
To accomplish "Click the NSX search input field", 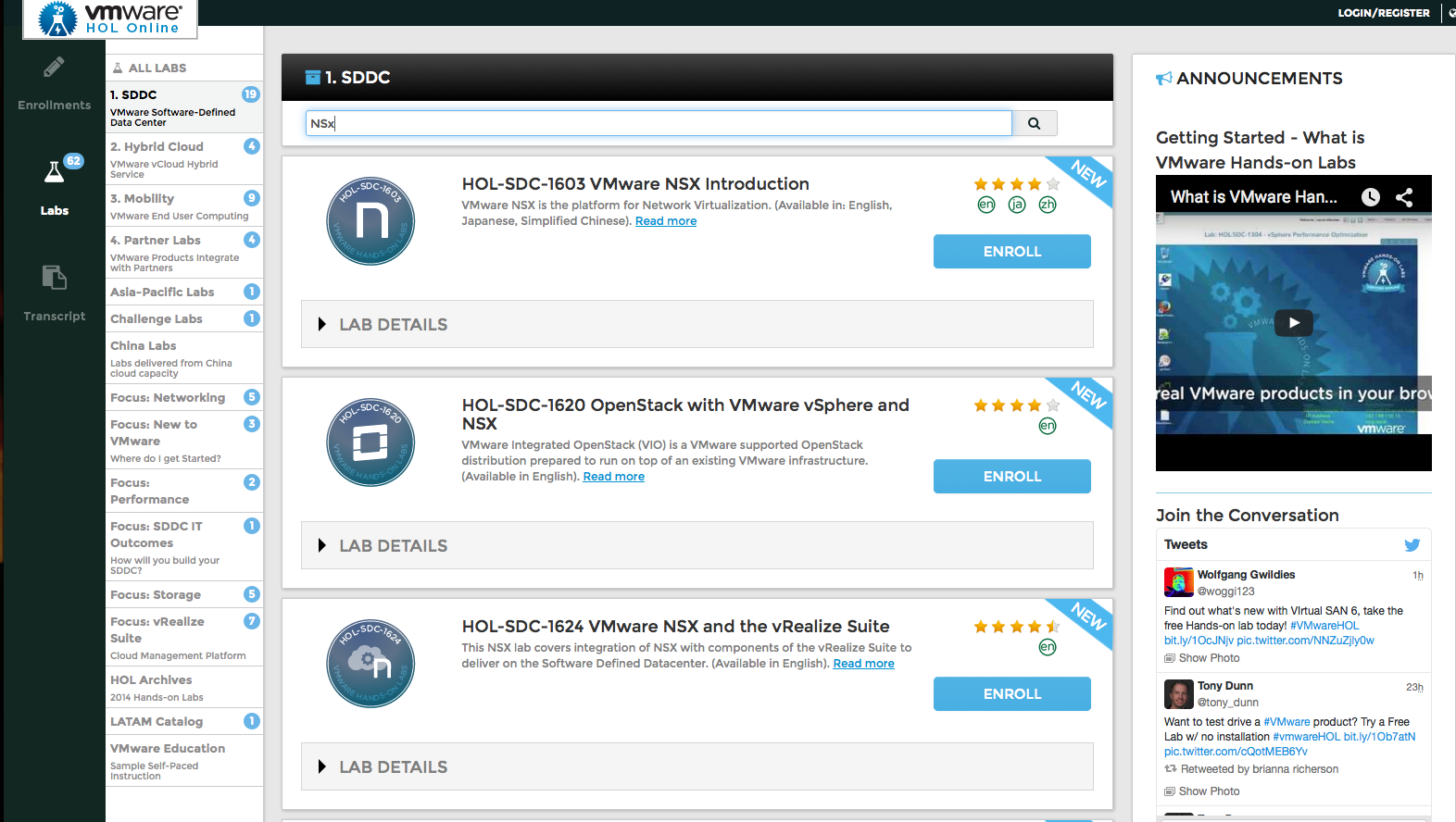I will [659, 123].
